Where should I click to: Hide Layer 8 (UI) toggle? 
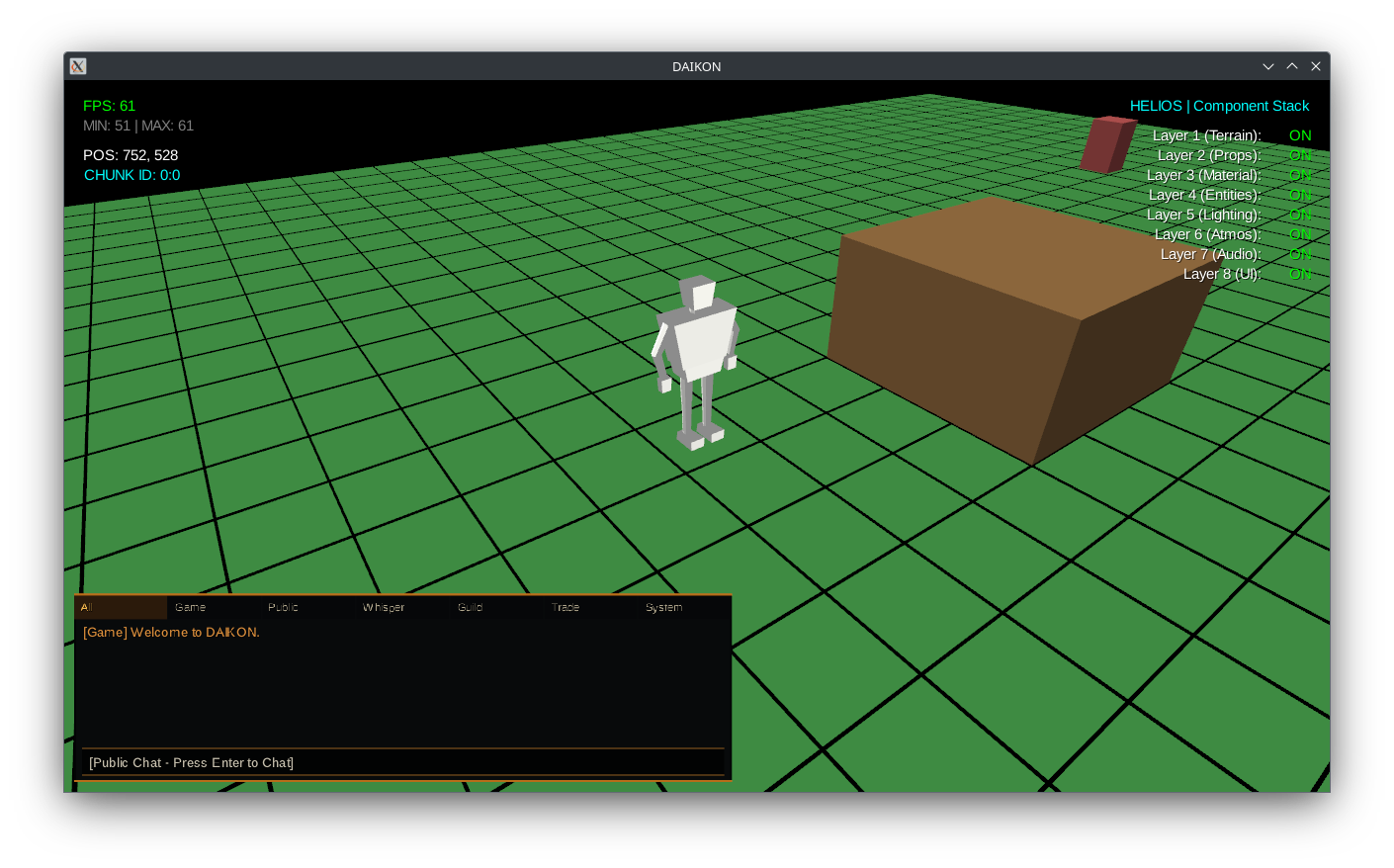[1300, 274]
